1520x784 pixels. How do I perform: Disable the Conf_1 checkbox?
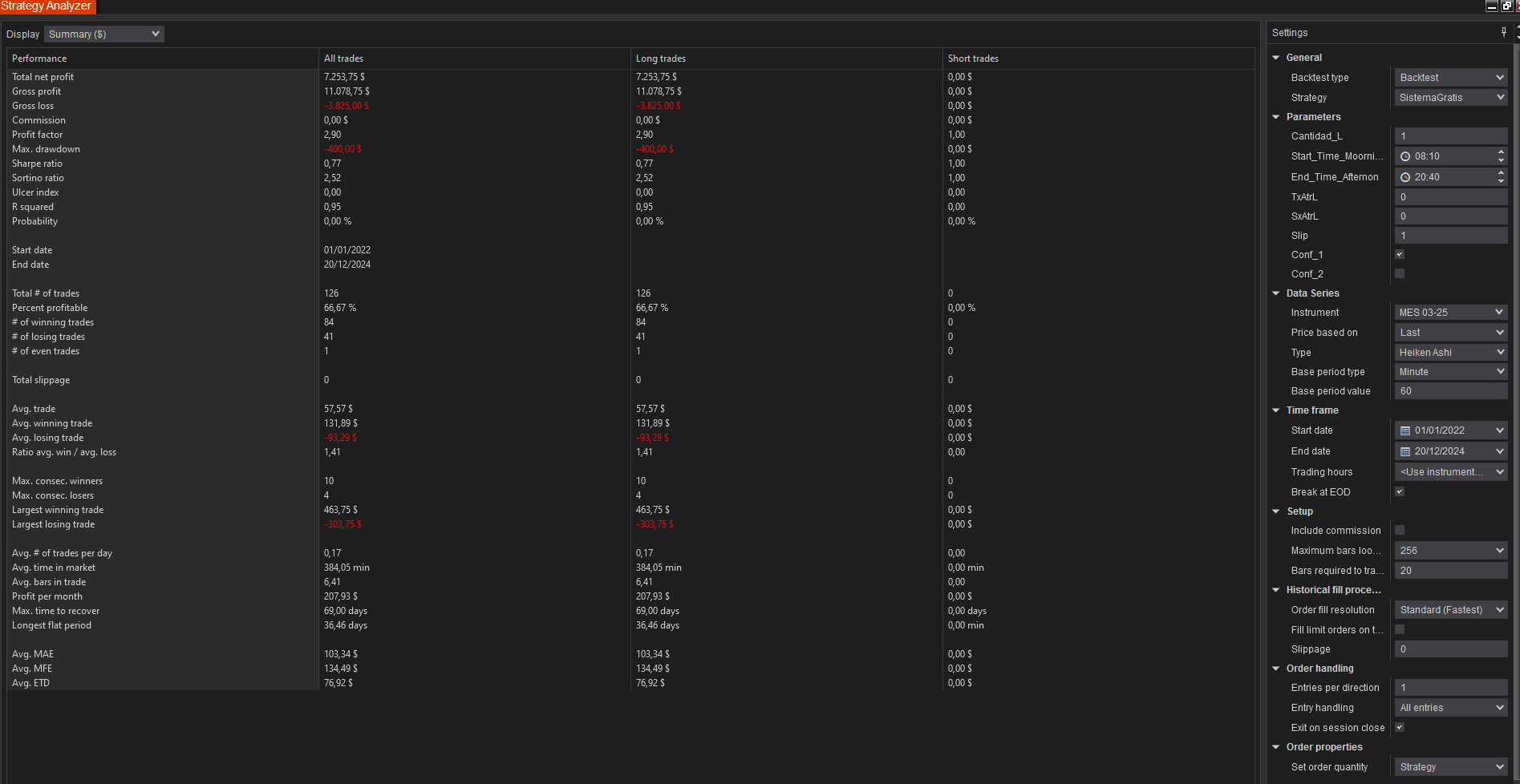[1400, 254]
